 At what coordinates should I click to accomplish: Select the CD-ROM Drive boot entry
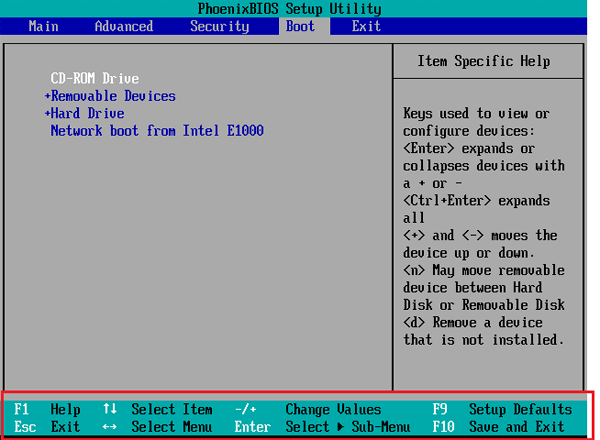(x=95, y=78)
